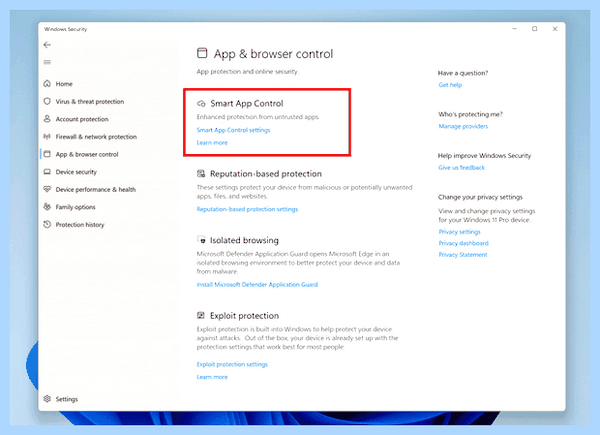Open Privacy settings link
The image size is (600, 435).
pos(459,232)
